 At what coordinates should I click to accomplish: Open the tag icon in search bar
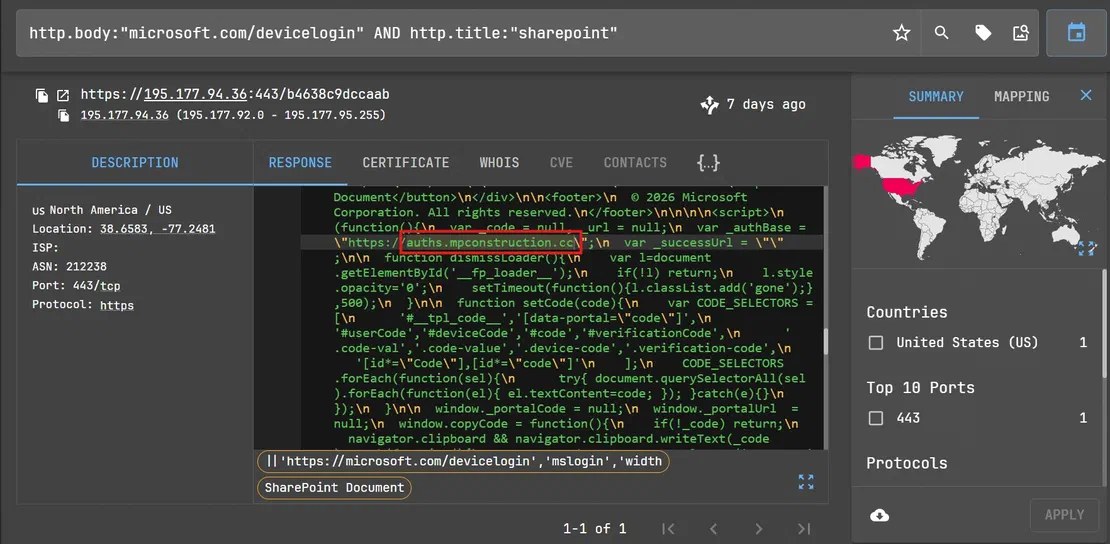point(983,33)
